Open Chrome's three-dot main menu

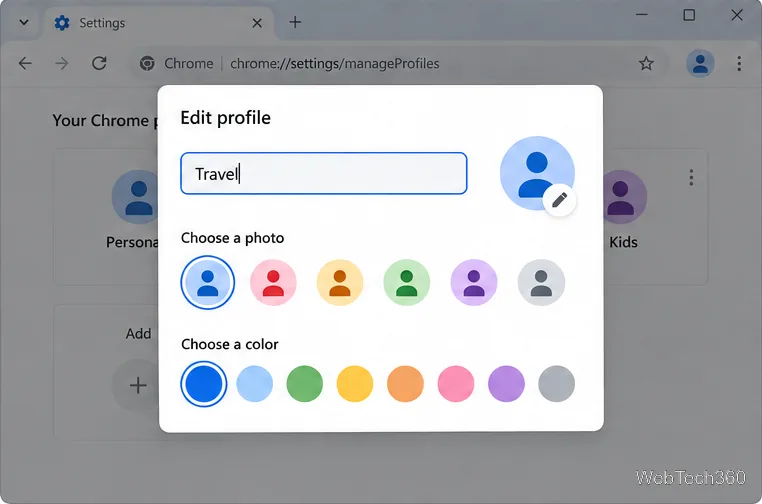tap(739, 63)
